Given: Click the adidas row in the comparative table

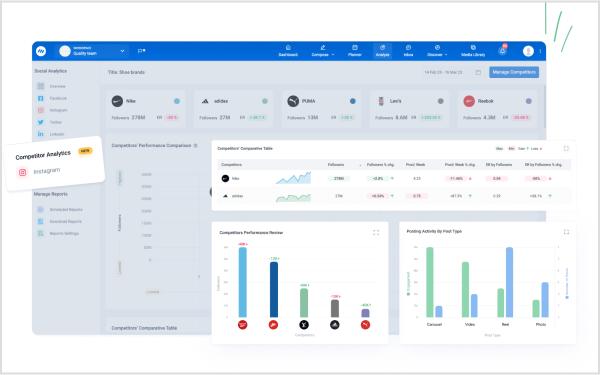Looking at the screenshot, I should pos(394,196).
